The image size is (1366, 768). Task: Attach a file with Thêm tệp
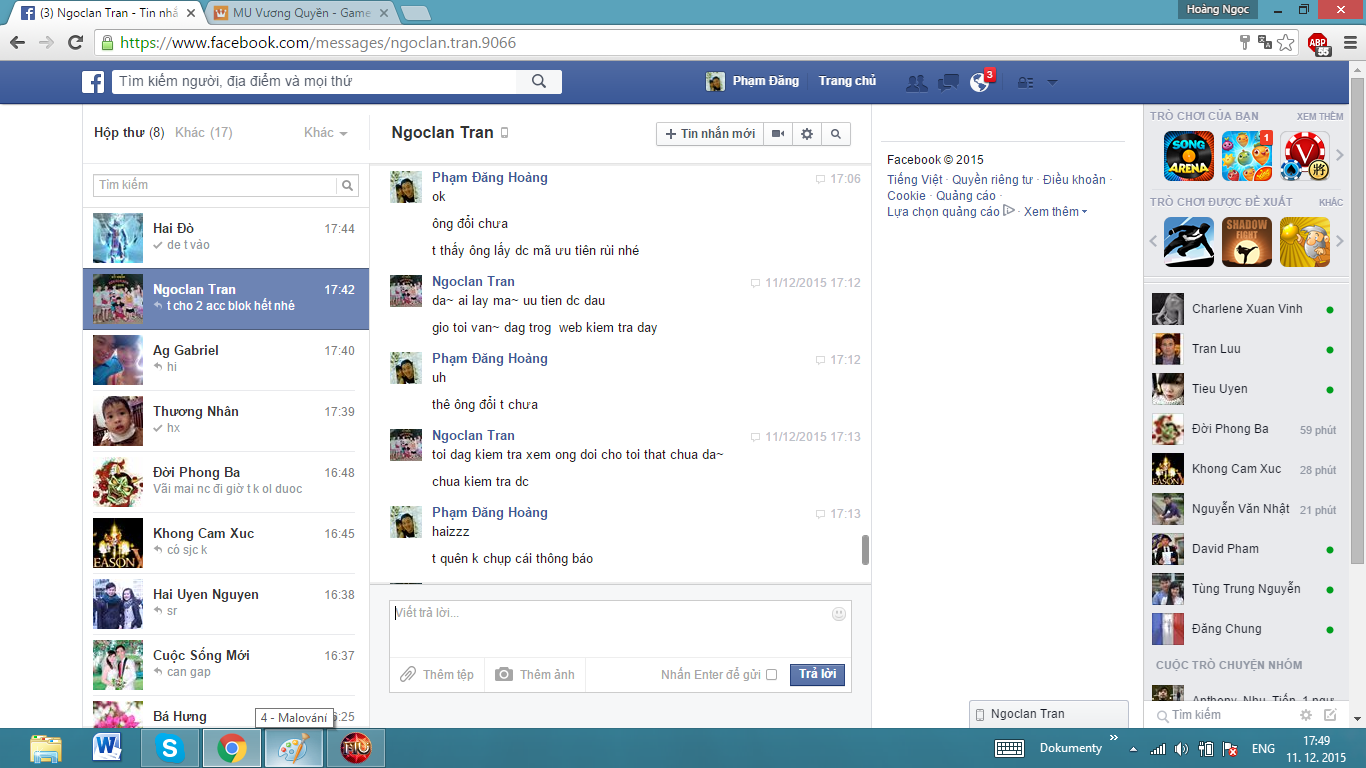coord(437,675)
